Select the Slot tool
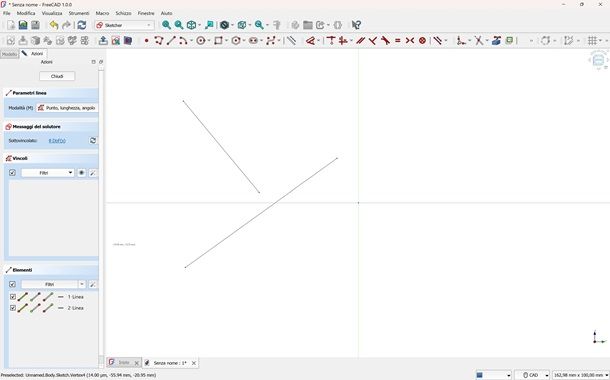610x380 pixels. tap(253, 40)
